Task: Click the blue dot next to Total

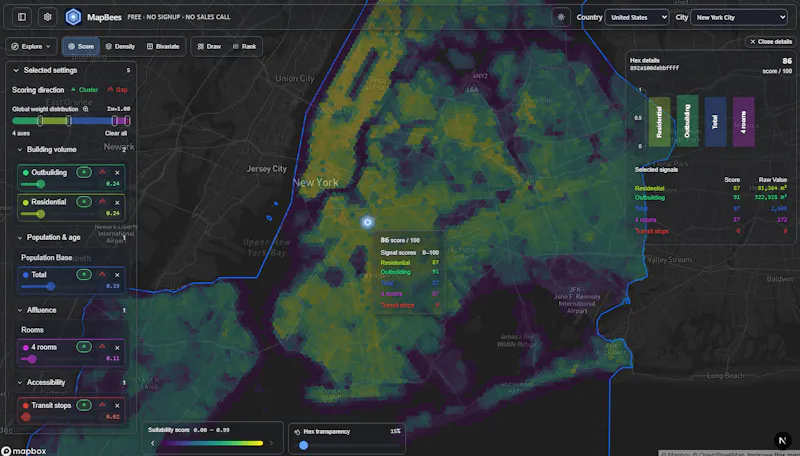Action: [x=26, y=274]
